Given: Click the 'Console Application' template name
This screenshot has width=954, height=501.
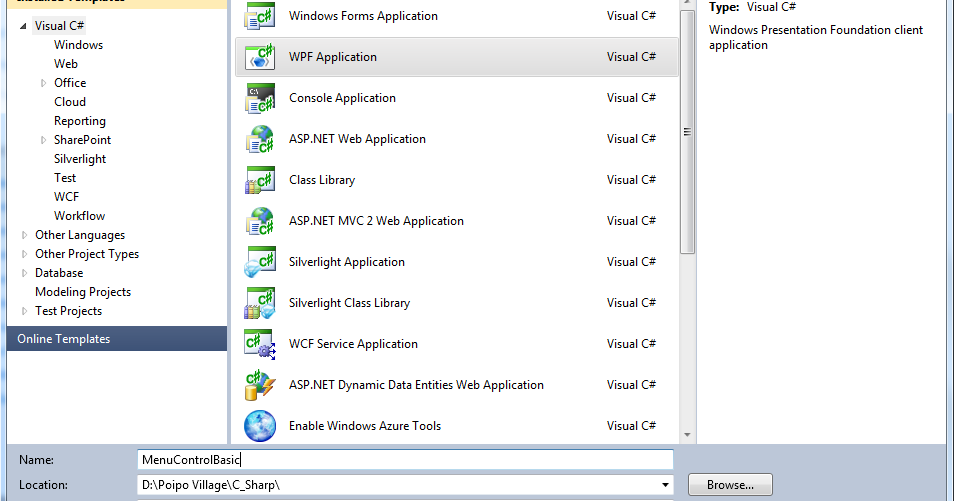Looking at the screenshot, I should point(342,98).
